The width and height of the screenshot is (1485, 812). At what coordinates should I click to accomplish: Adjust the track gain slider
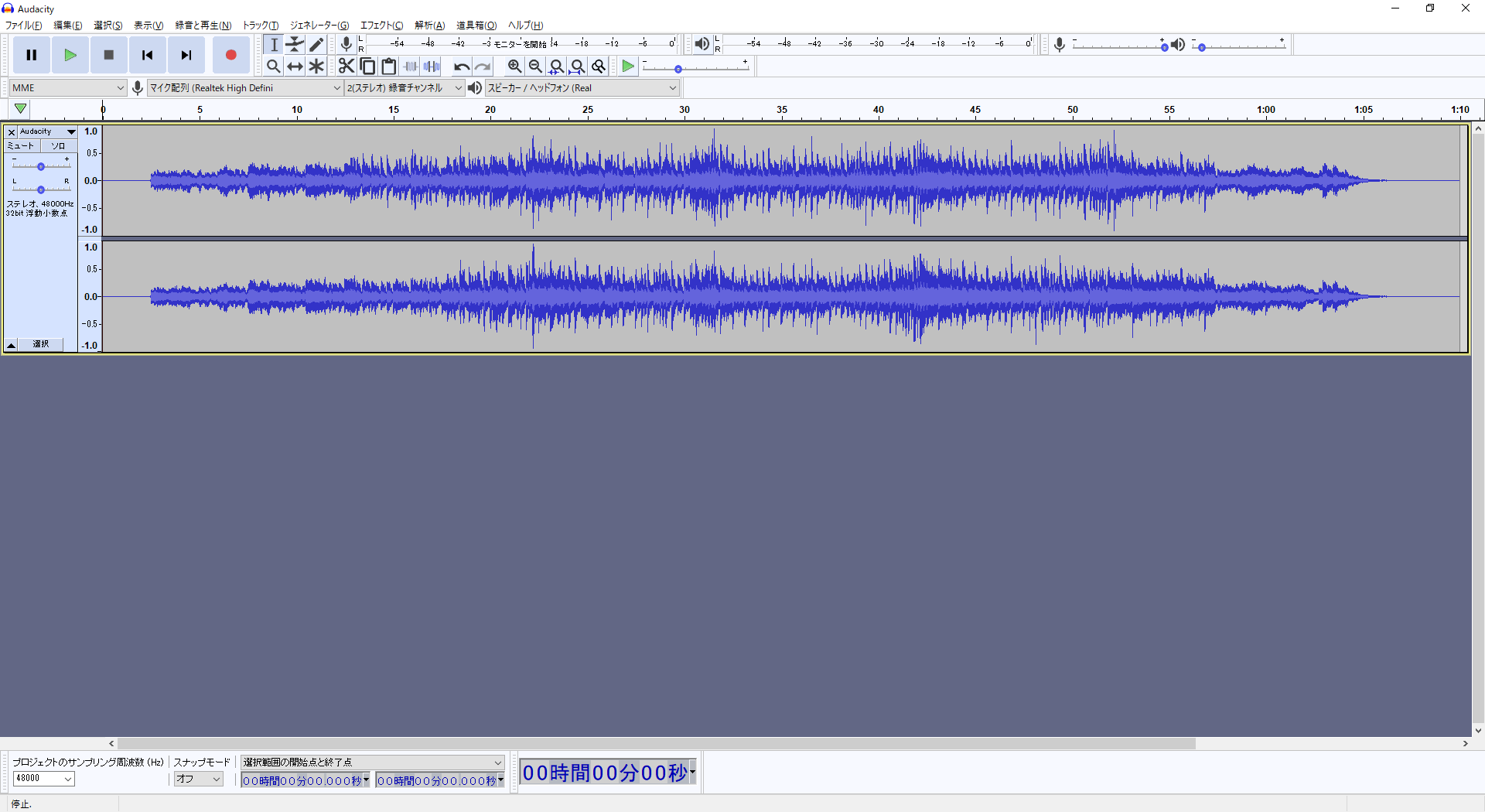(40, 165)
